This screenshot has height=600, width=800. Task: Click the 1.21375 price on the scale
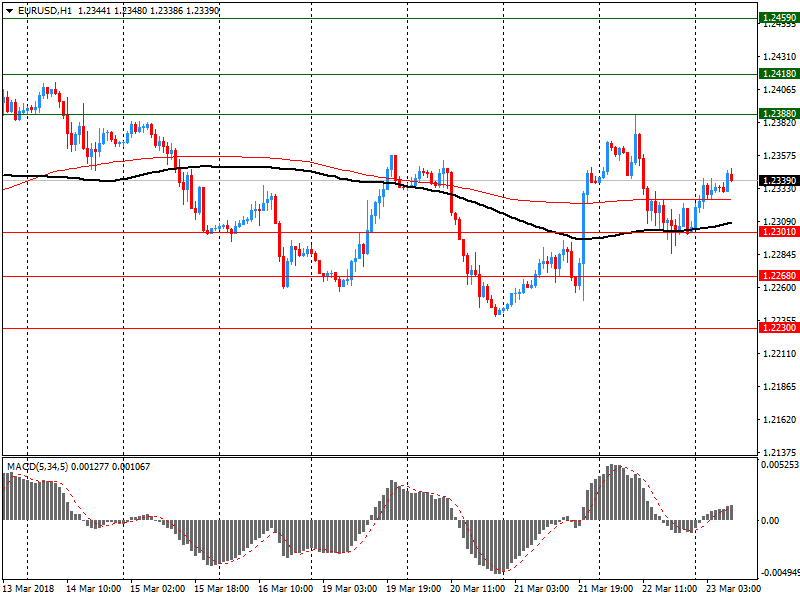tap(779, 452)
